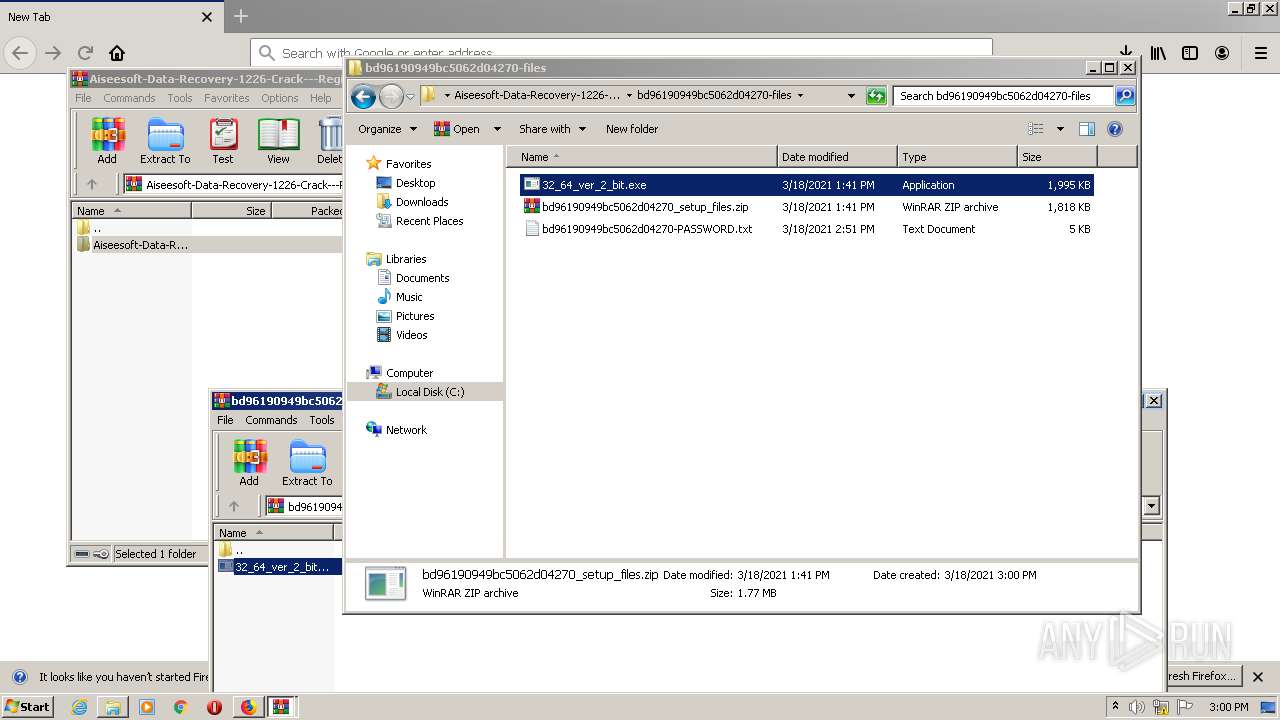Go up one level in lower WinRAR window
The height and width of the screenshot is (720, 1280).
[x=234, y=506]
